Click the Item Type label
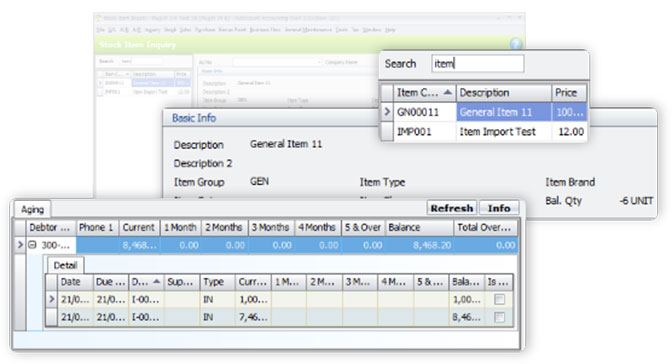 point(382,182)
